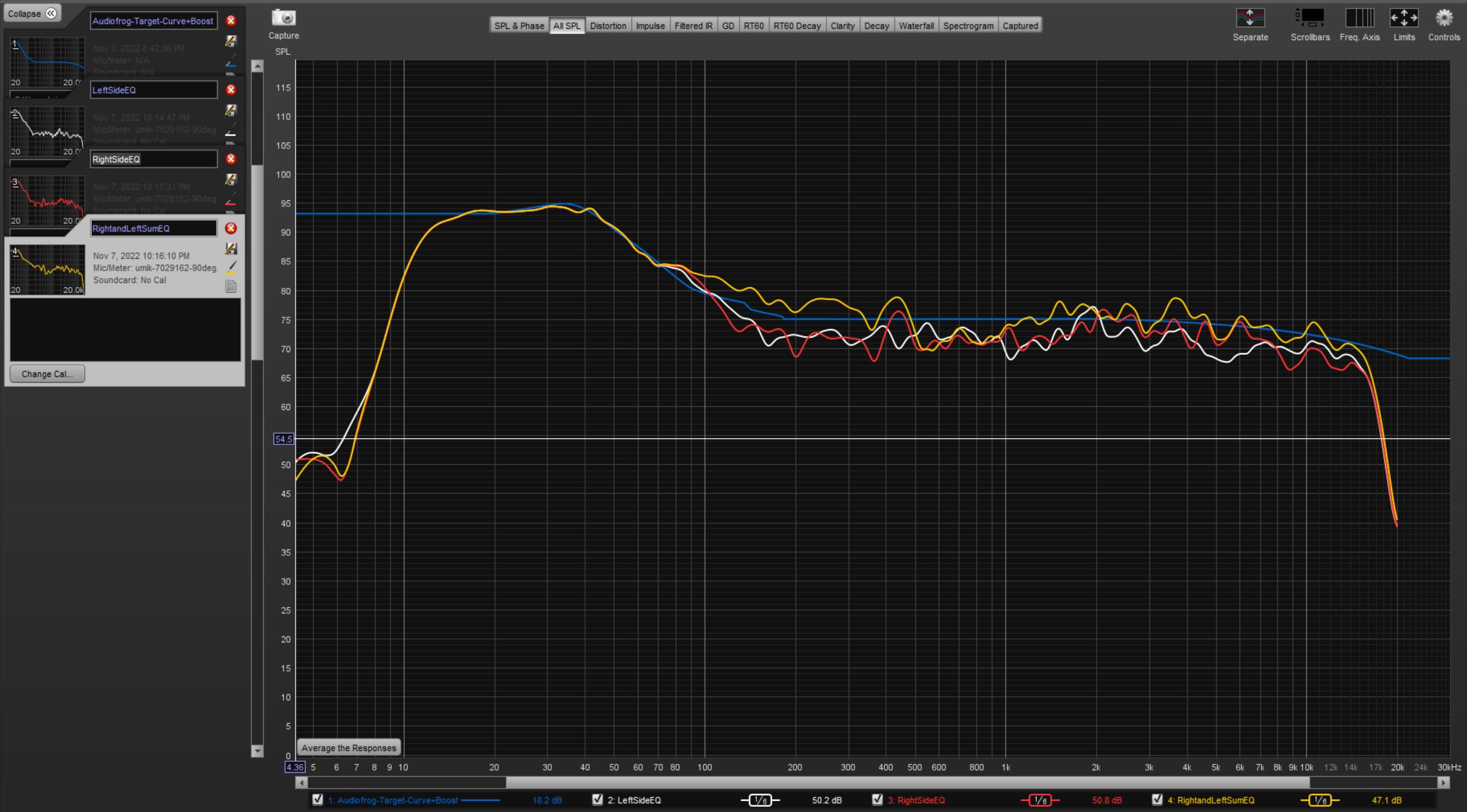This screenshot has height=812, width=1467.
Task: Click the 47.1 dB legend value
Action: coord(1386,800)
